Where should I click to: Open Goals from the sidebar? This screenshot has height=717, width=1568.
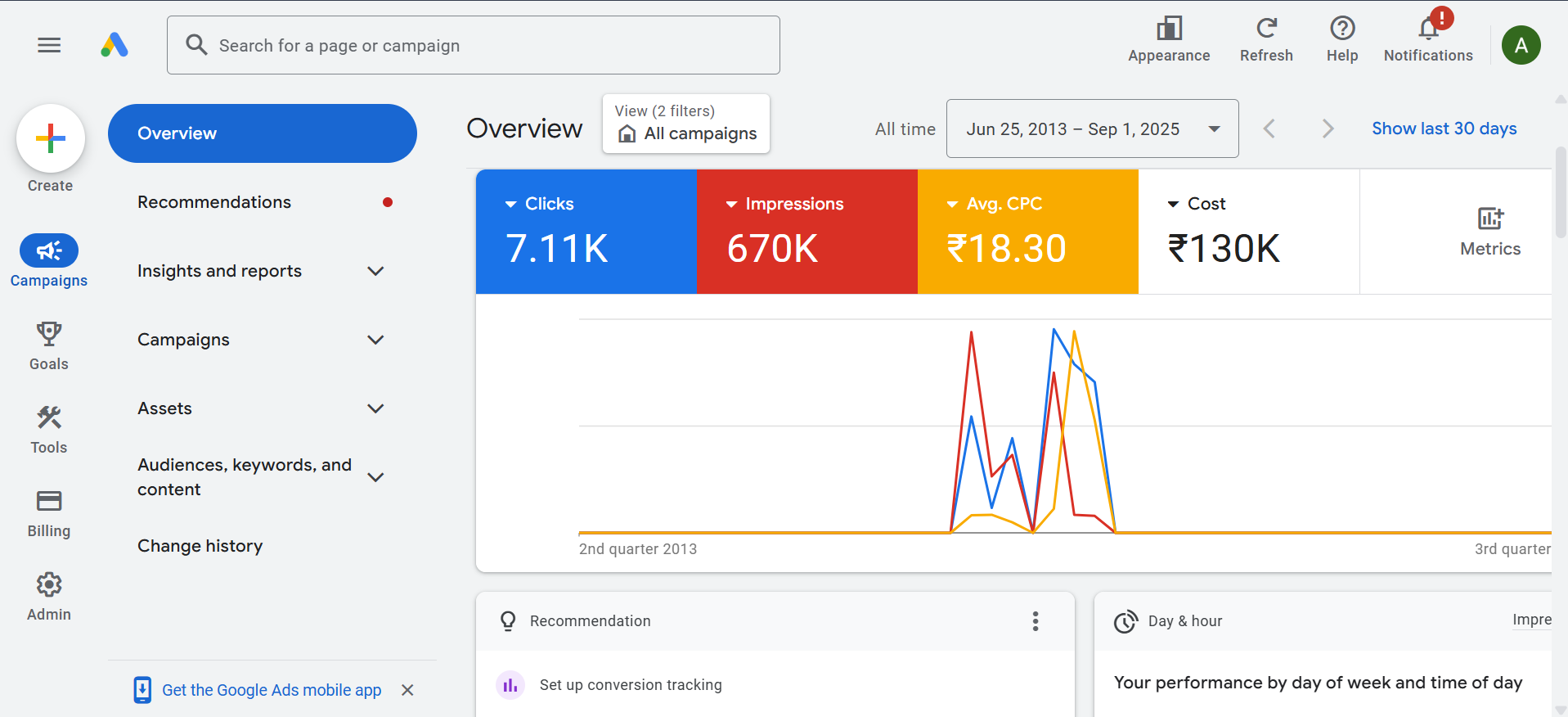(49, 345)
